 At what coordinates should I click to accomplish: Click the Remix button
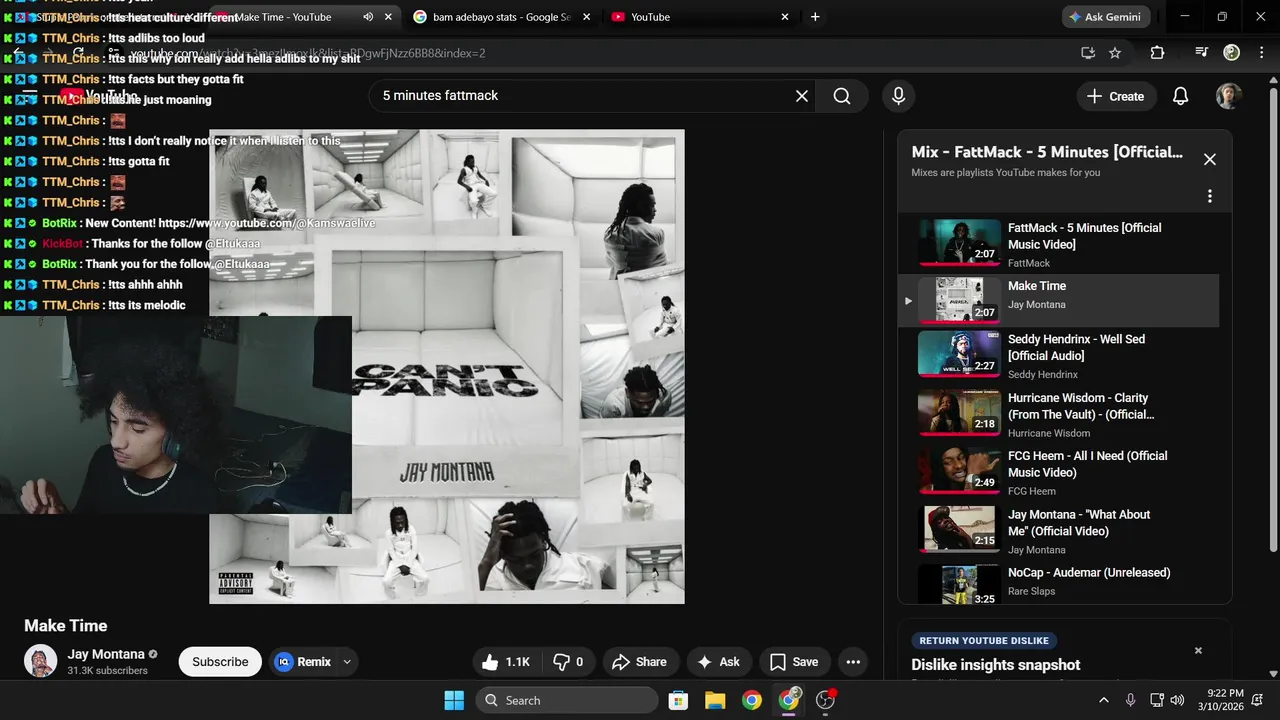(x=303, y=662)
